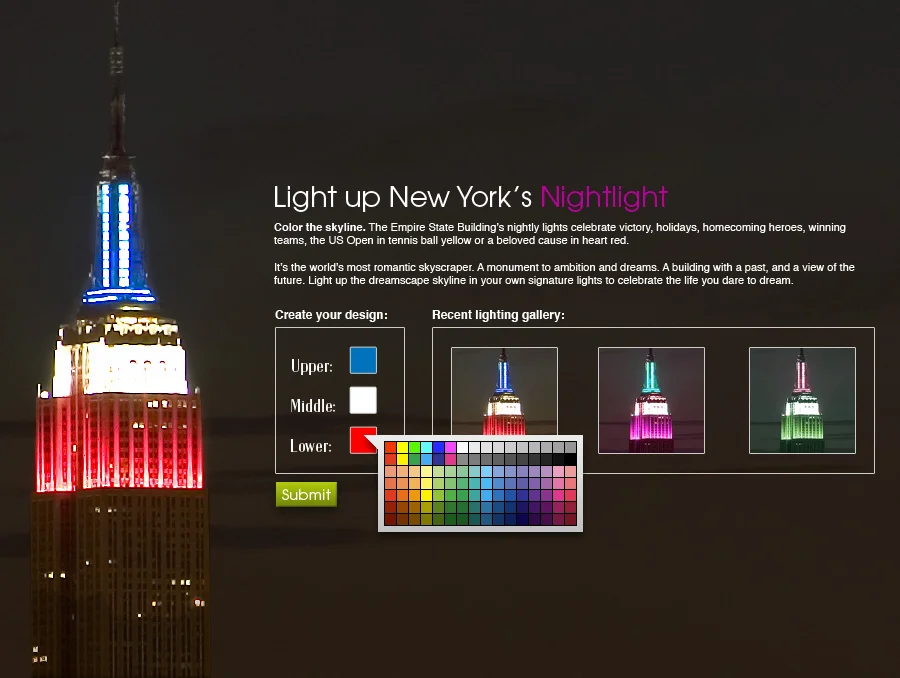Click the "Middle:" label
The image size is (900, 678).
pyautogui.click(x=313, y=406)
